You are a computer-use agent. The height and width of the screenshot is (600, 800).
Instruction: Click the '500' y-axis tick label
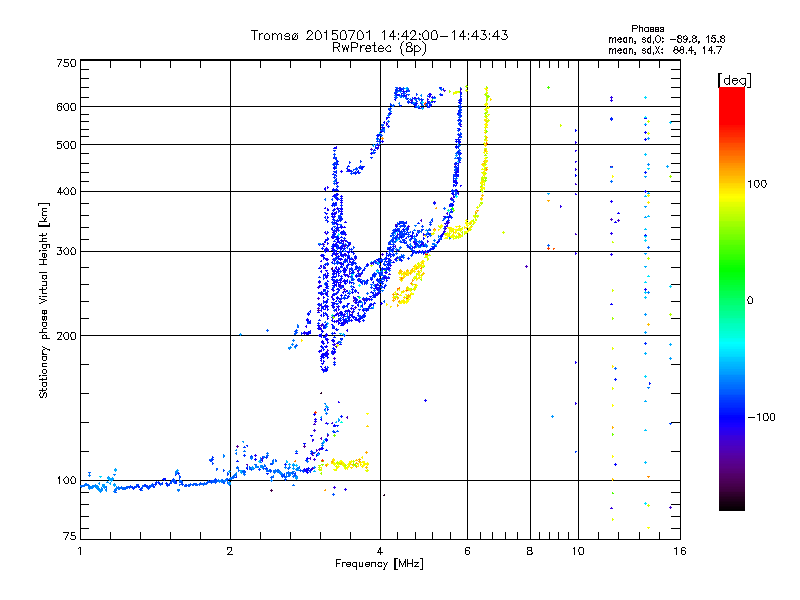click(67, 145)
